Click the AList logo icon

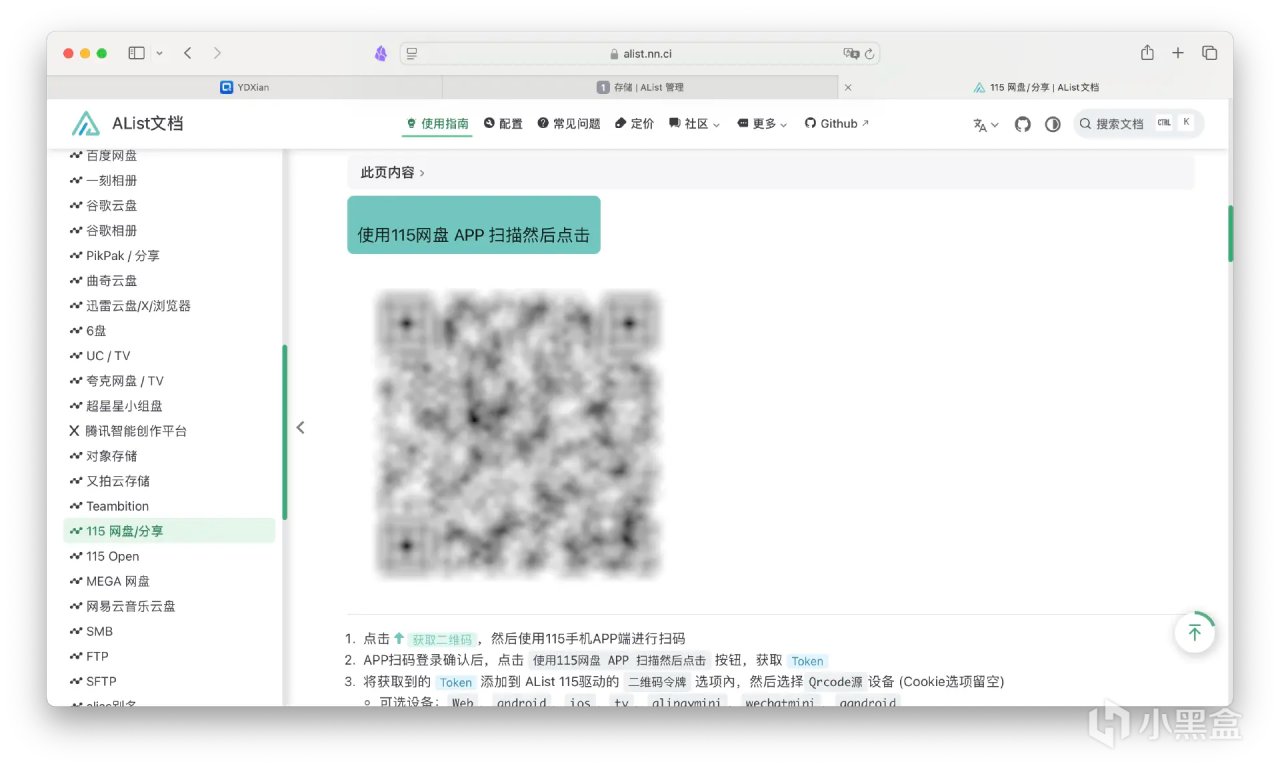(86, 123)
